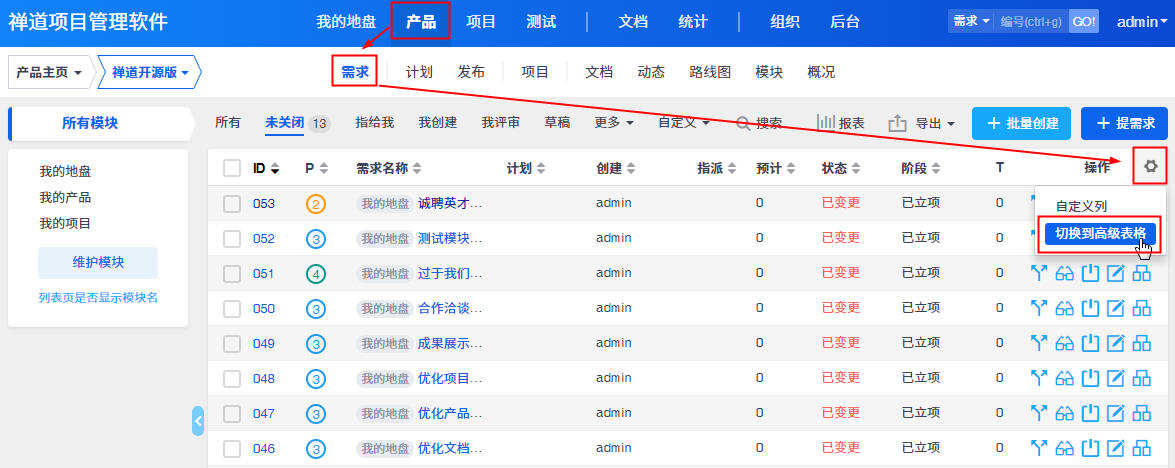1175x468 pixels.
Task: Click the 维护模块 button
Action: [98, 263]
